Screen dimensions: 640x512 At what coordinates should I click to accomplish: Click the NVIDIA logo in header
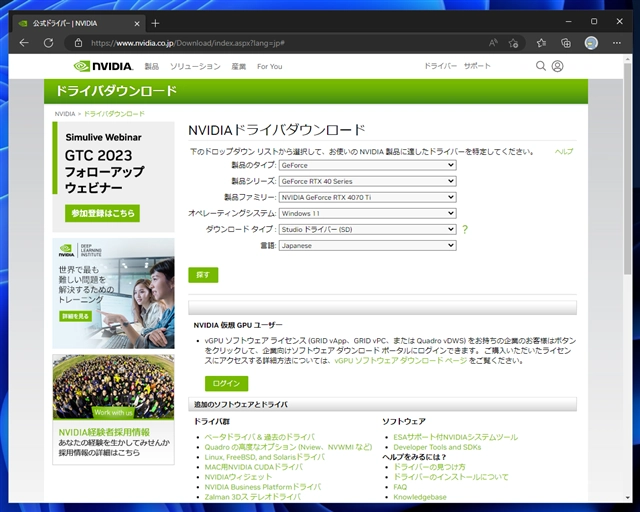click(103, 66)
